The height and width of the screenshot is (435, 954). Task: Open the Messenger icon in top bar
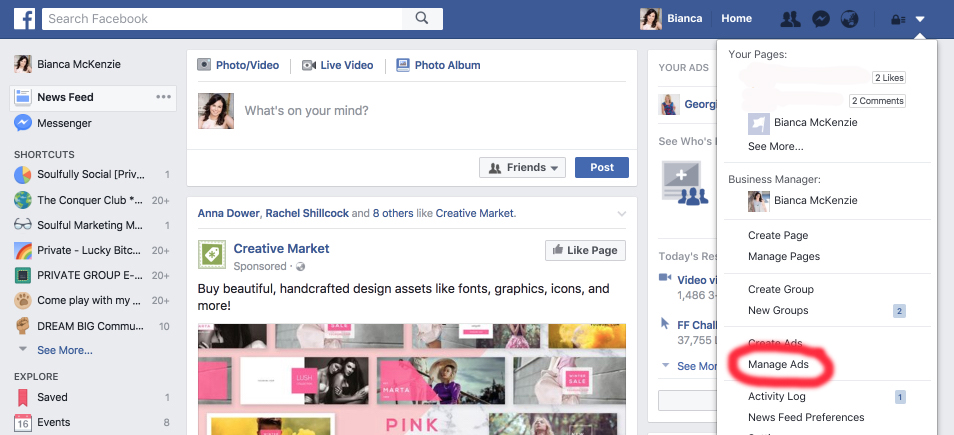coord(821,19)
